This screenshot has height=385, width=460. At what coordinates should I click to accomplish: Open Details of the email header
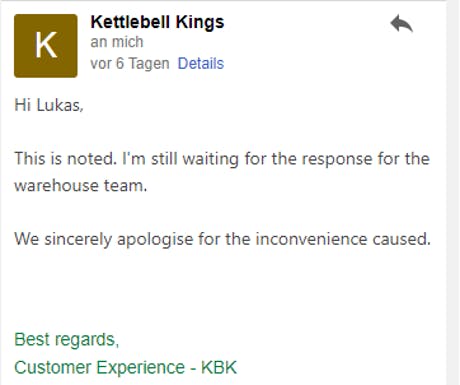point(201,63)
